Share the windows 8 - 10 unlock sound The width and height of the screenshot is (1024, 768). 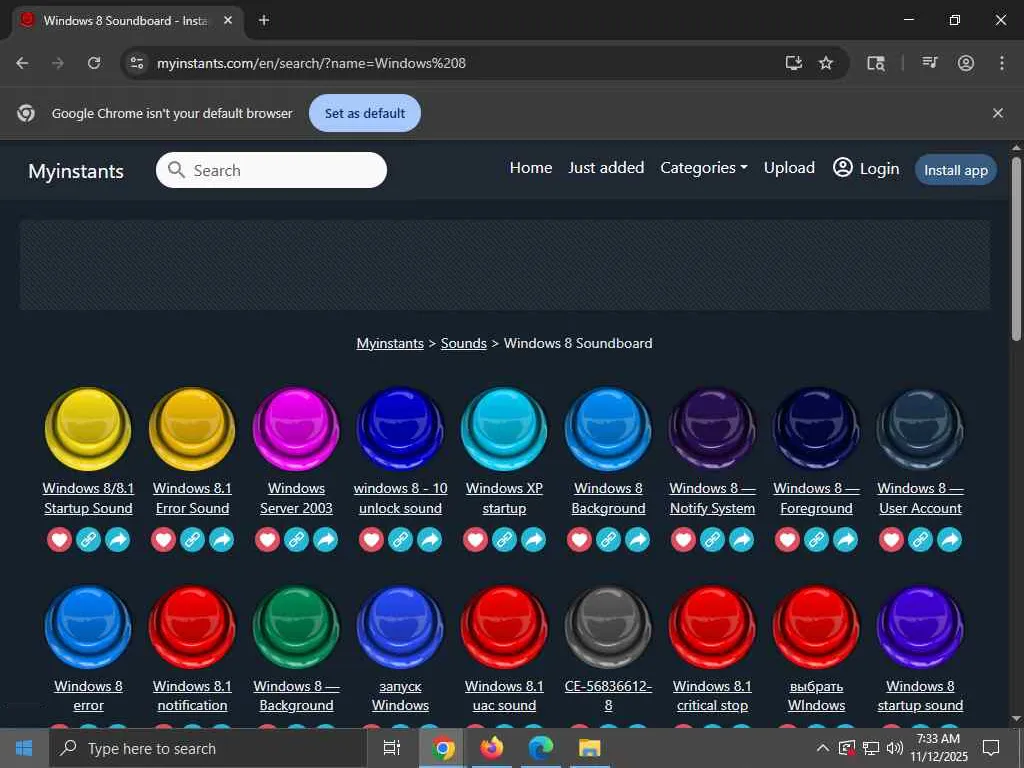coord(430,539)
